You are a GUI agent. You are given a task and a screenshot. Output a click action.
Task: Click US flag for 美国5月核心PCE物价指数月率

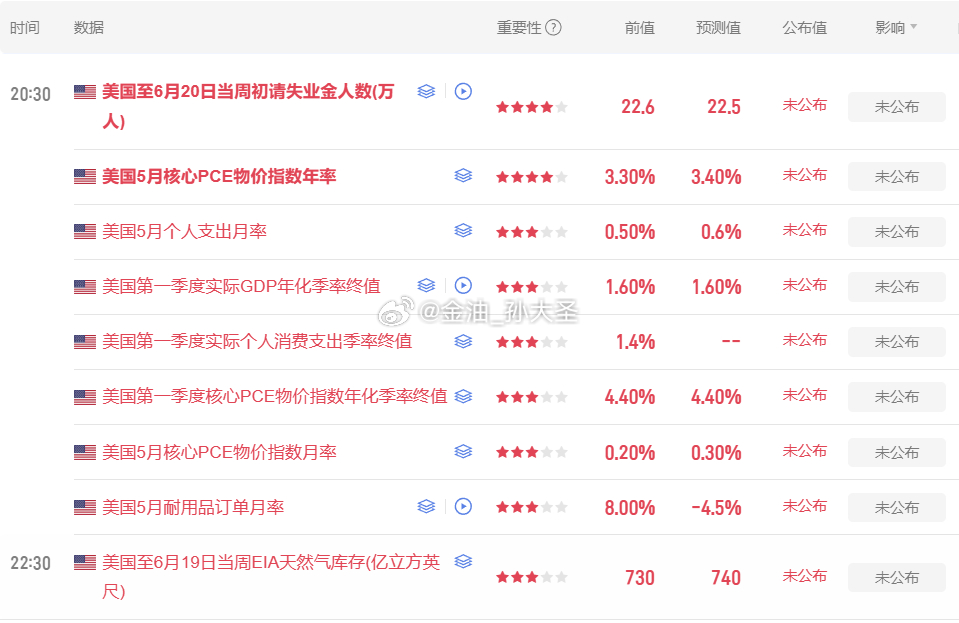[x=85, y=452]
